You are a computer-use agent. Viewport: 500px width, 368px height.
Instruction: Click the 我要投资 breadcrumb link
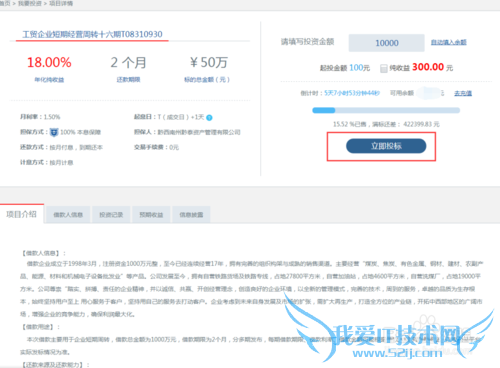coord(30,3)
